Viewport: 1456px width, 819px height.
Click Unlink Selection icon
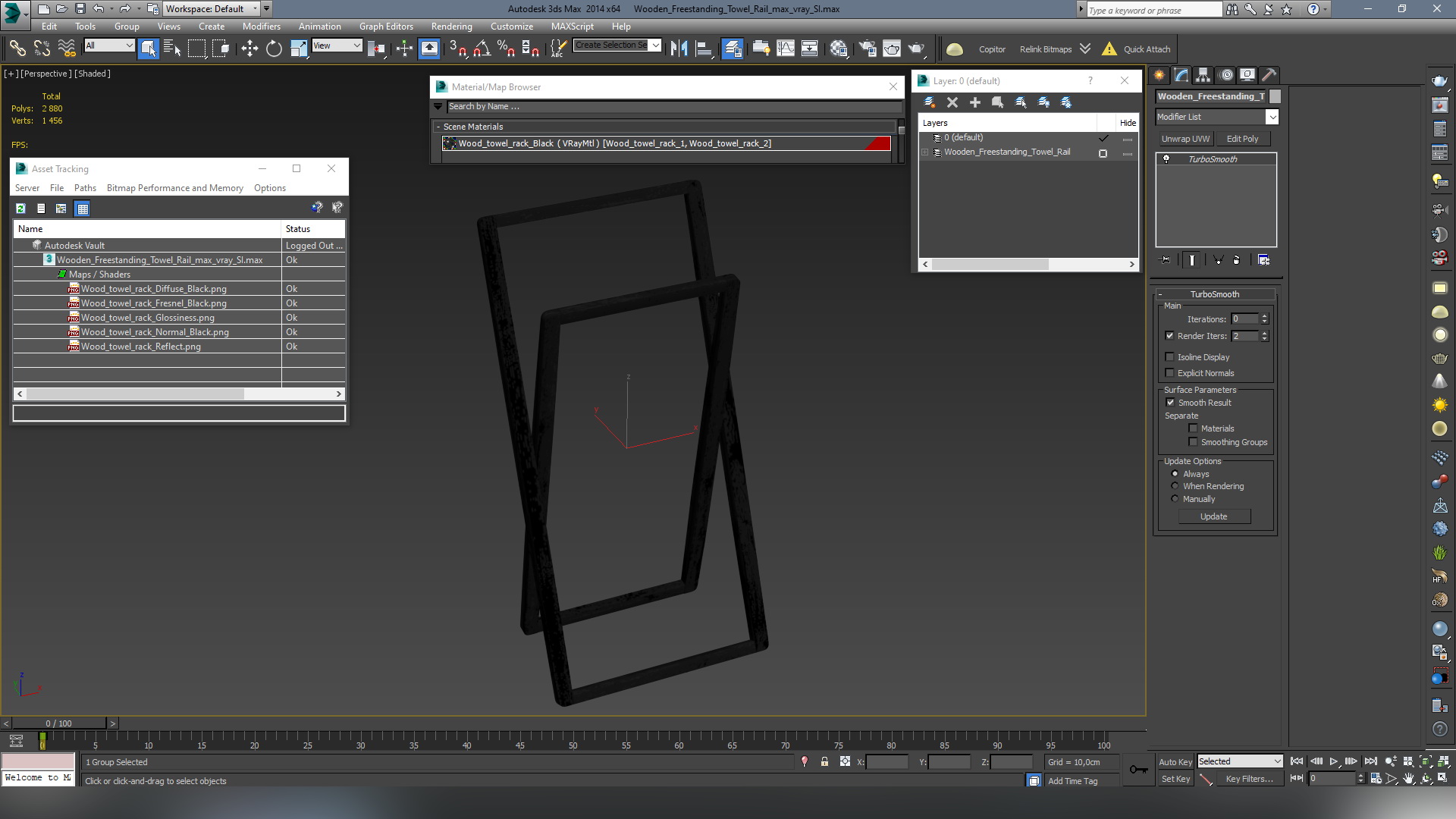tap(42, 49)
